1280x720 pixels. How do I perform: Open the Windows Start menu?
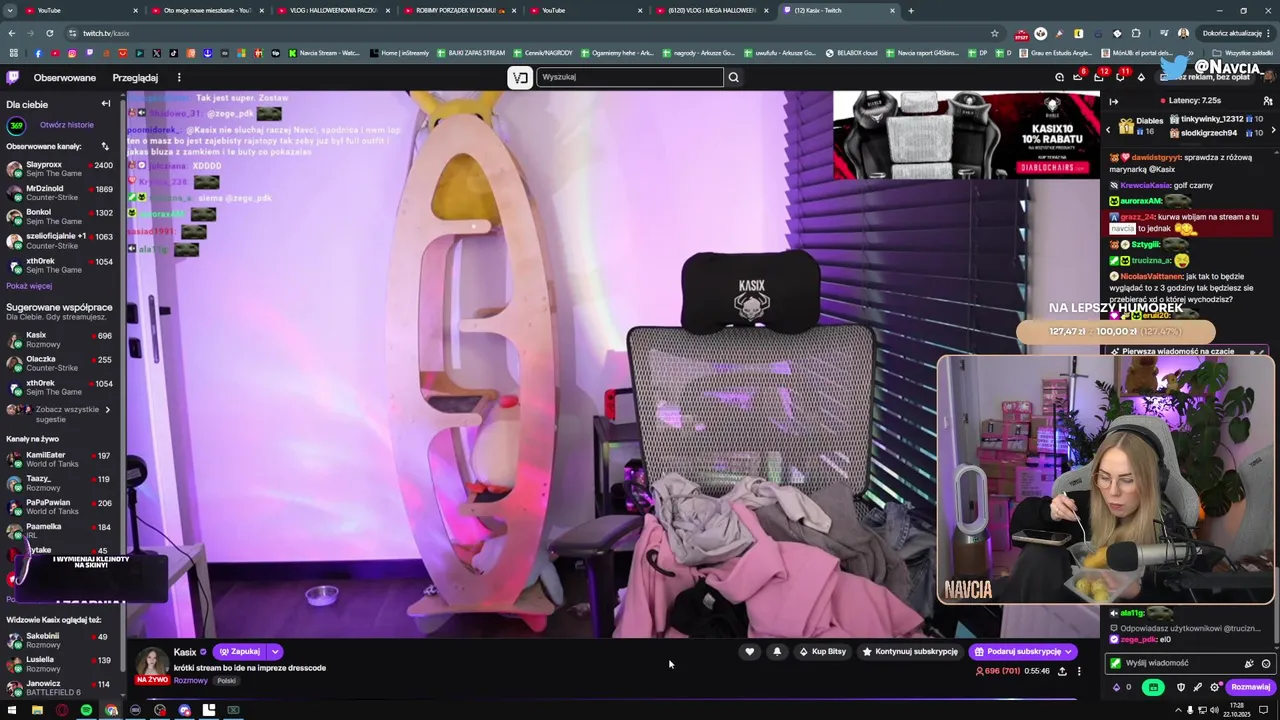(x=12, y=710)
